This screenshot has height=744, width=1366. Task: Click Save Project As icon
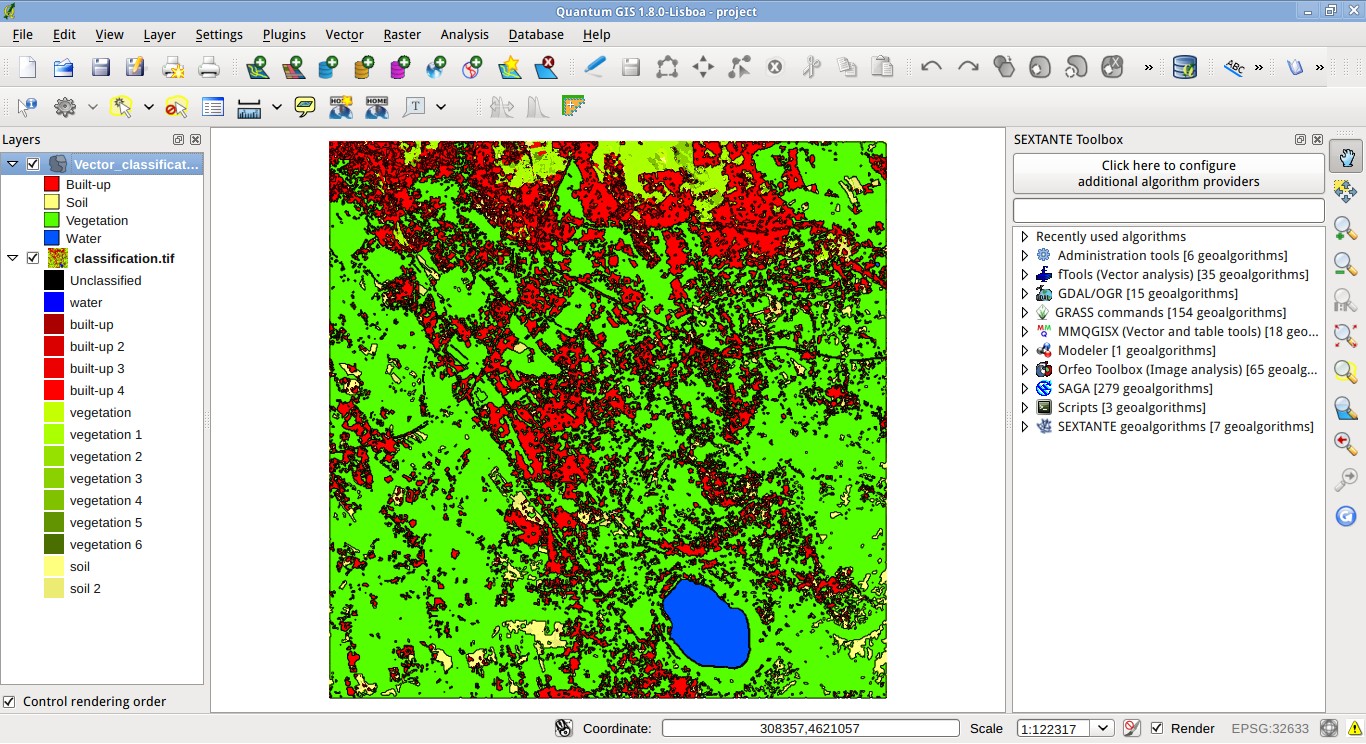136,68
